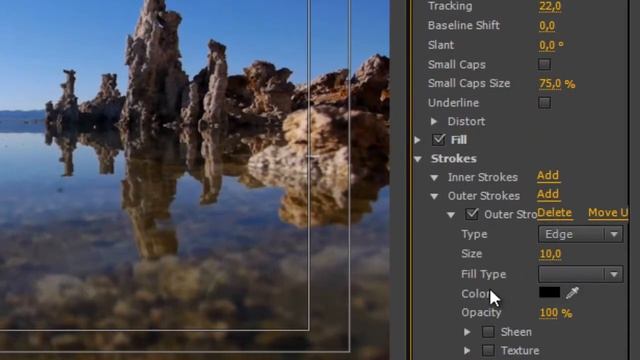Click the Baseline Shift label
The image size is (640, 360).
tap(464, 25)
